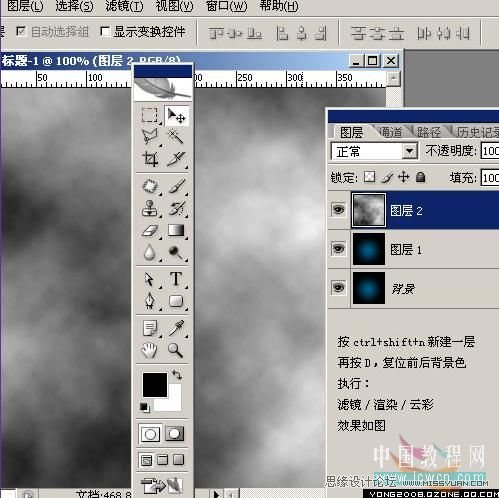499x498 pixels.
Task: Select the Pen tool
Action: pyautogui.click(x=150, y=301)
